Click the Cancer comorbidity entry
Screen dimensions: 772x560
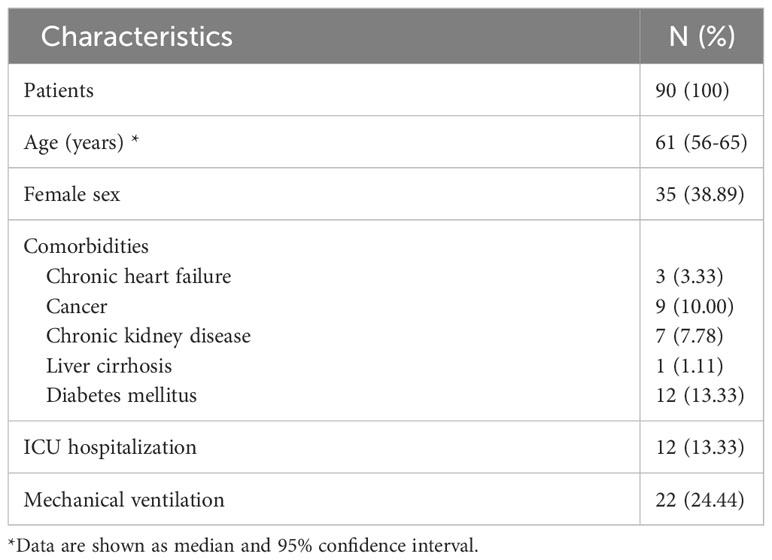(77, 306)
